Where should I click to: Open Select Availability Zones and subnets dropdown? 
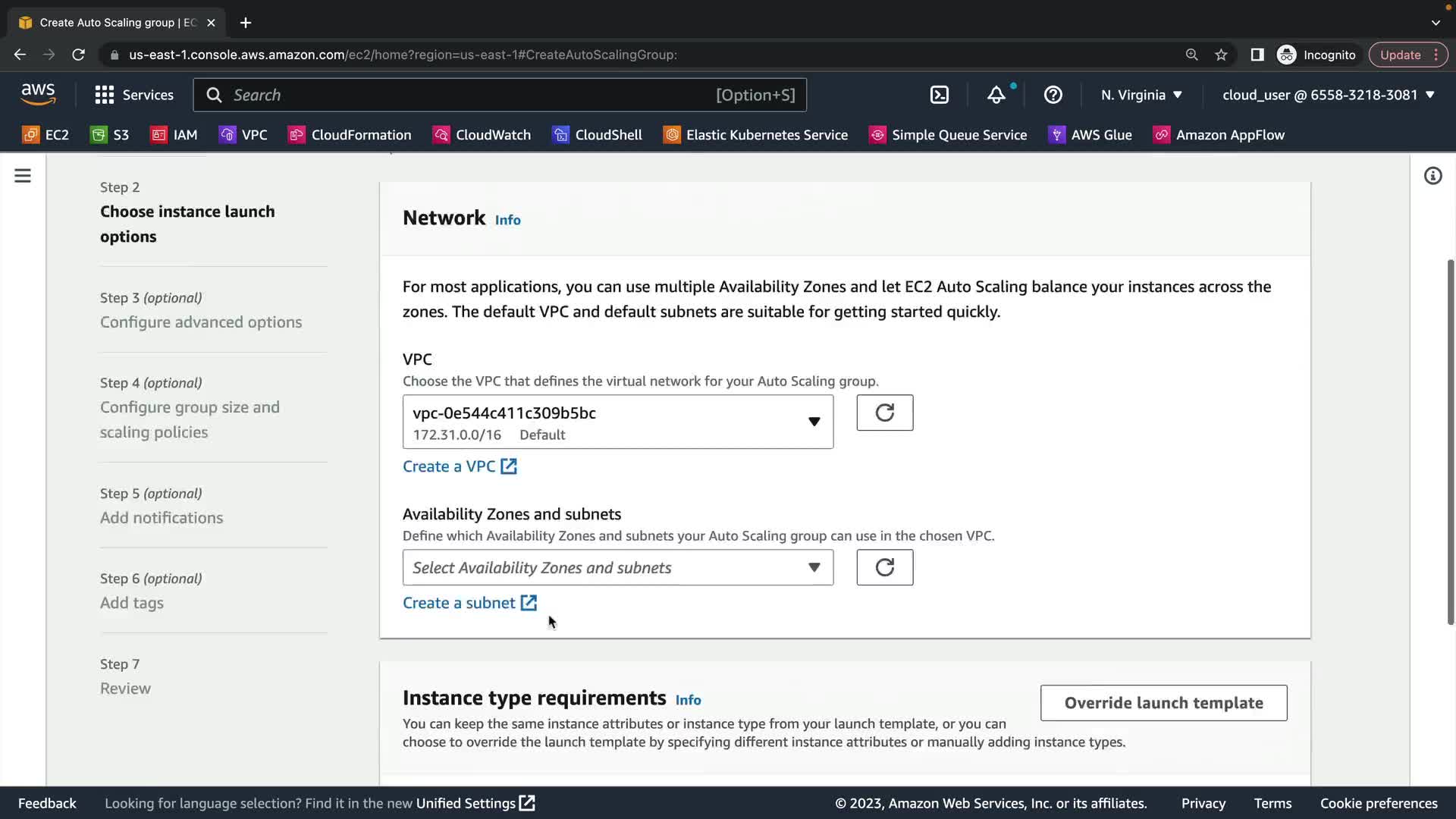617,567
